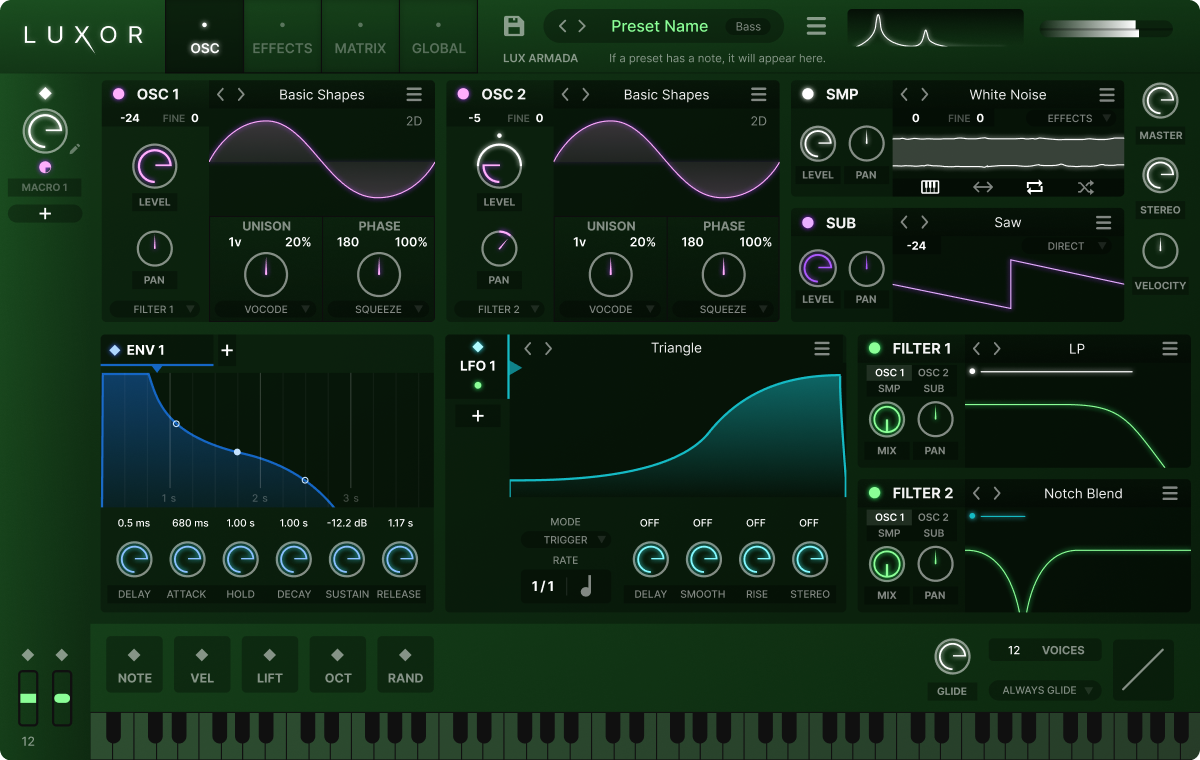Click the NOTE modulator button
The width and height of the screenshot is (1200, 760).
coord(134,666)
